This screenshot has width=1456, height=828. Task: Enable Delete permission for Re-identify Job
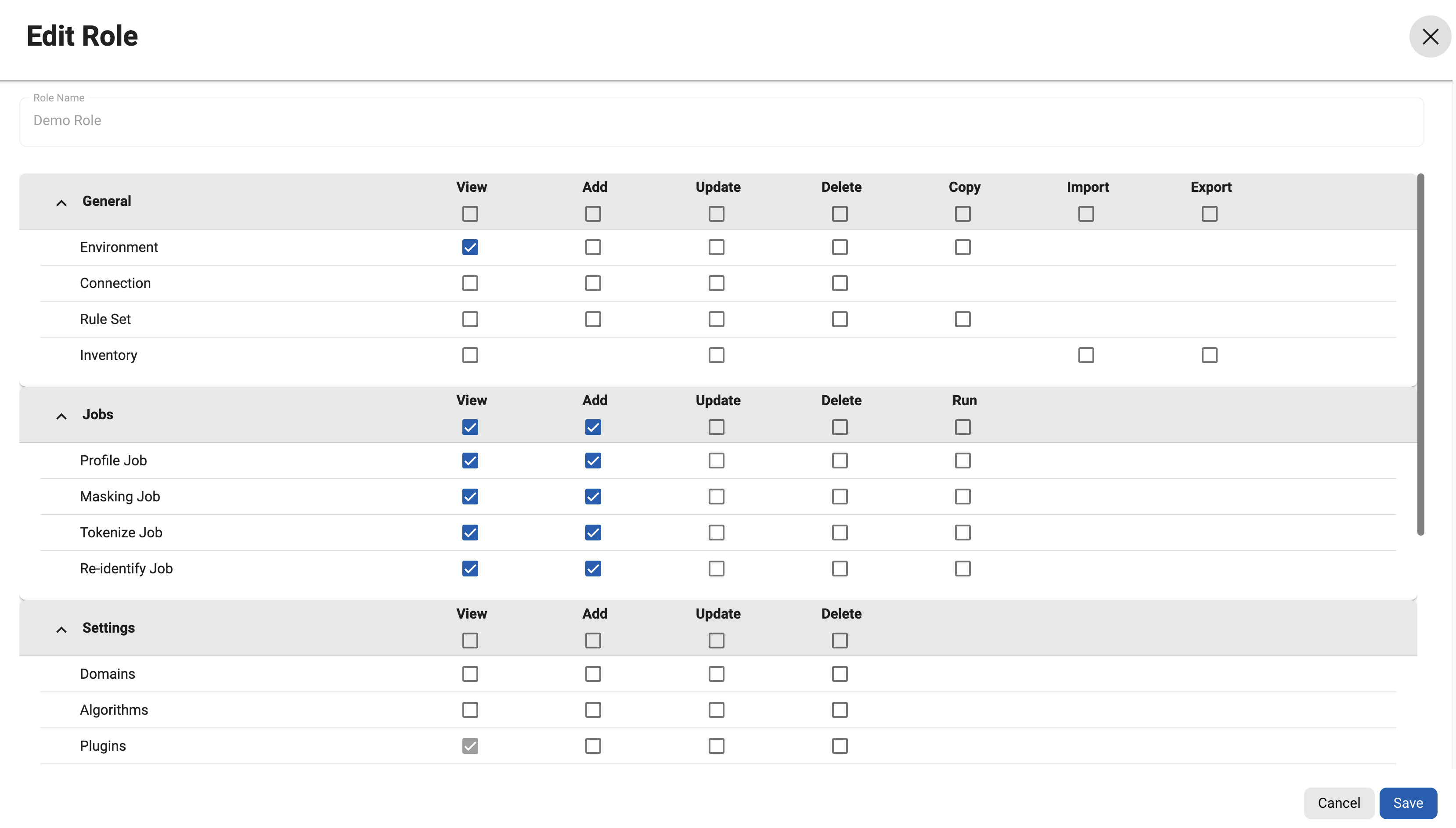coord(840,568)
